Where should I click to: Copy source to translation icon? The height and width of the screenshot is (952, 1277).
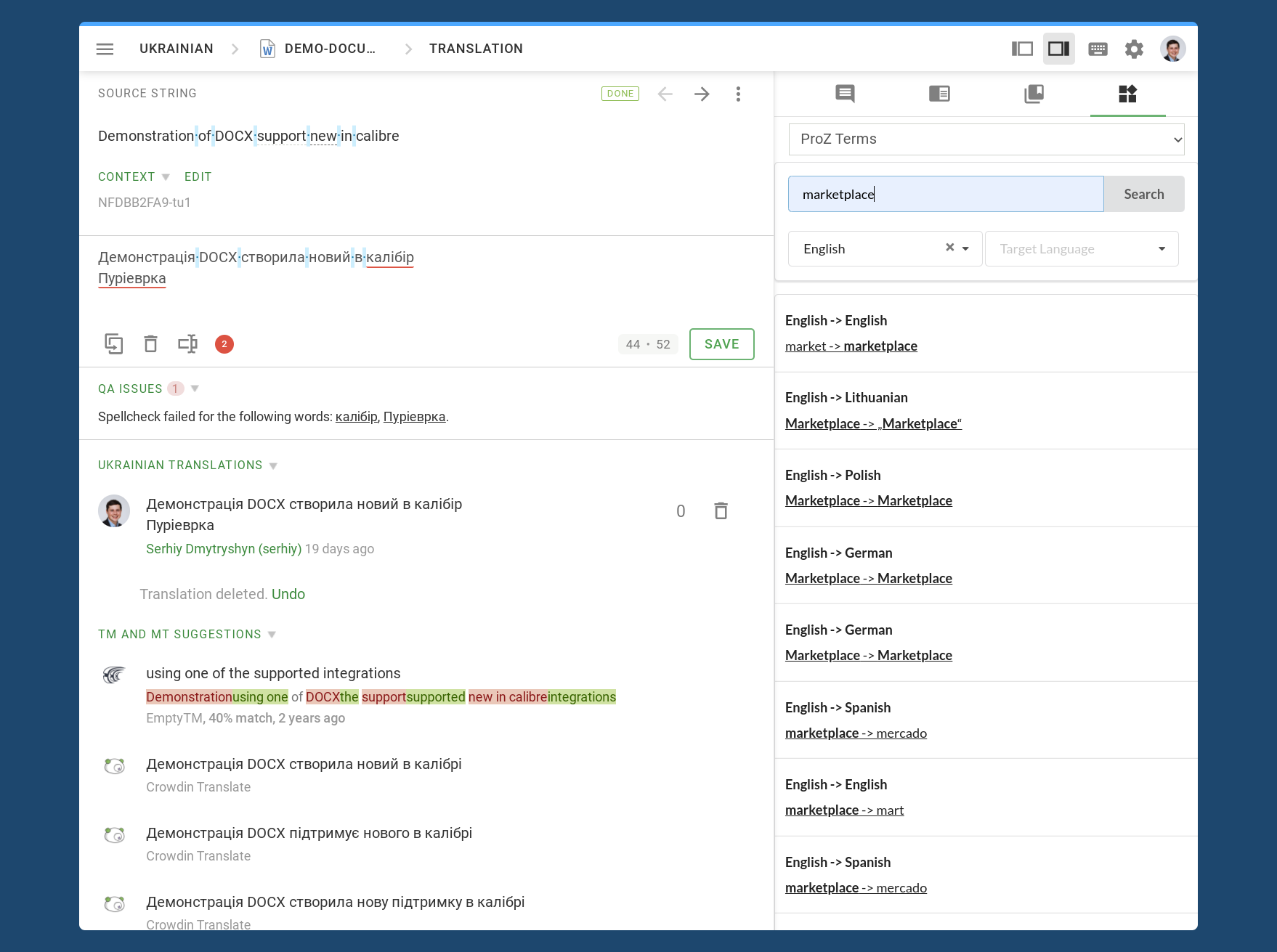click(x=113, y=343)
